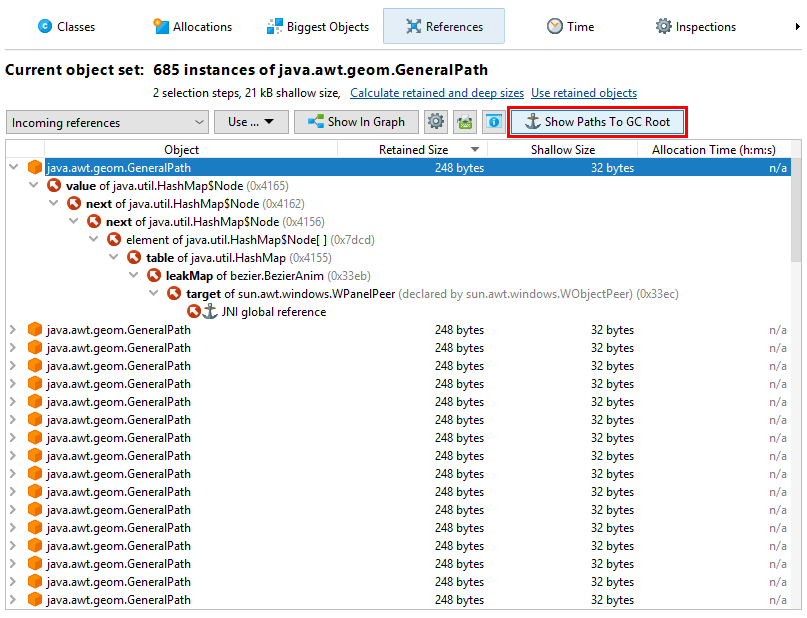
Task: Click reference icon beside next (0x4156)
Action: [94, 222]
